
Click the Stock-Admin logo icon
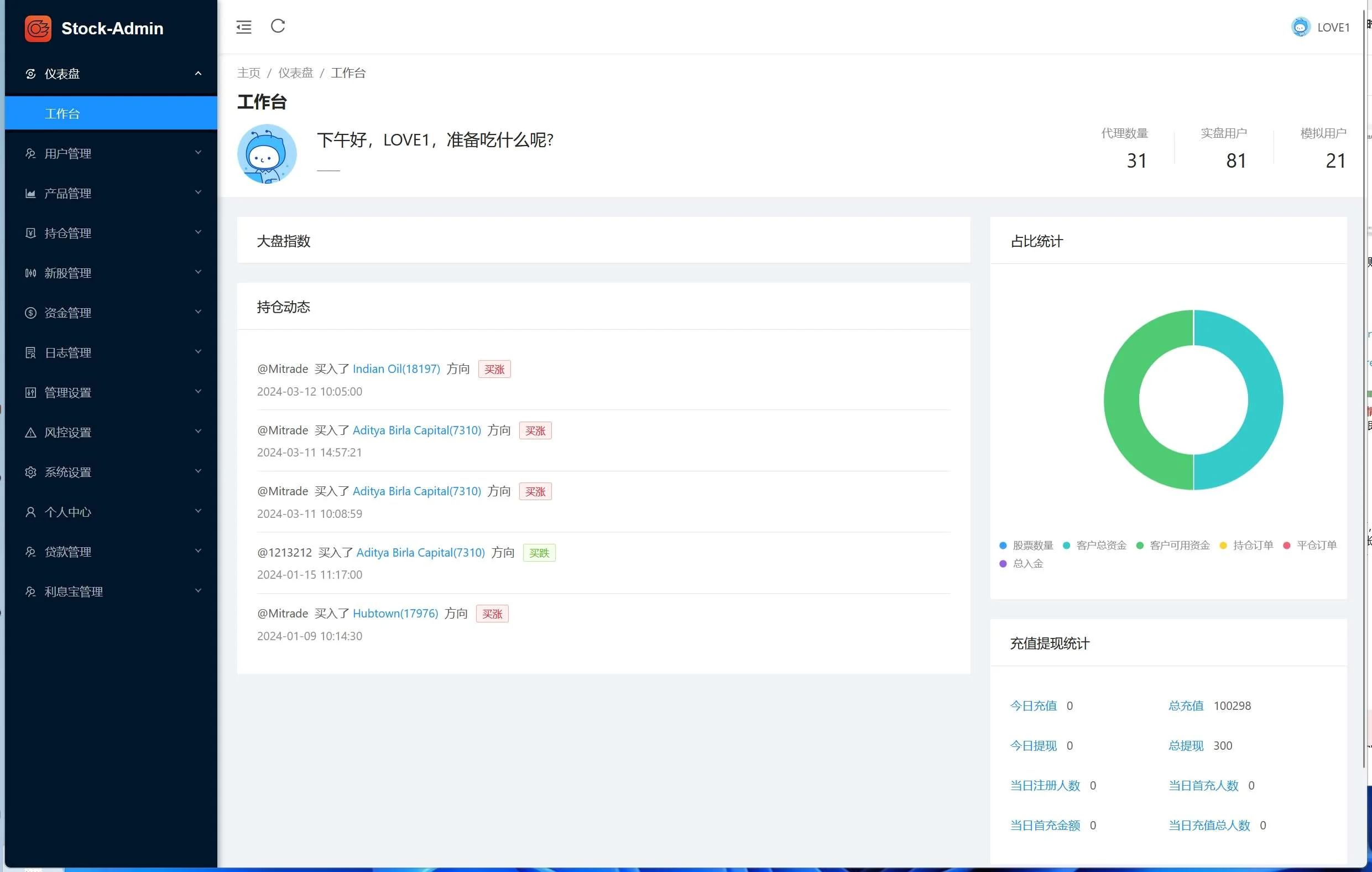tap(38, 29)
